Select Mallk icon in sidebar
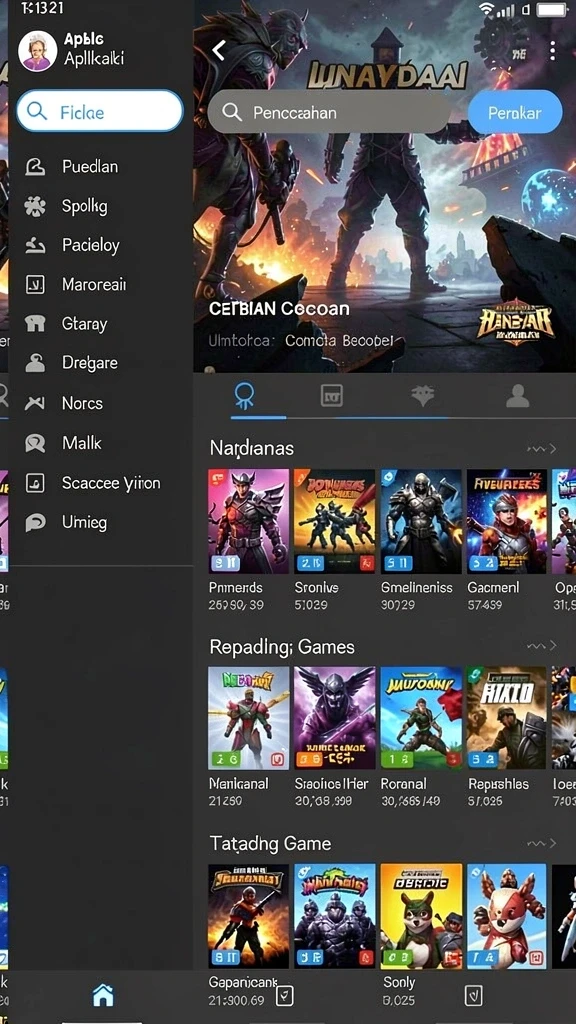Screen dimensions: 576x1024 coord(35,443)
